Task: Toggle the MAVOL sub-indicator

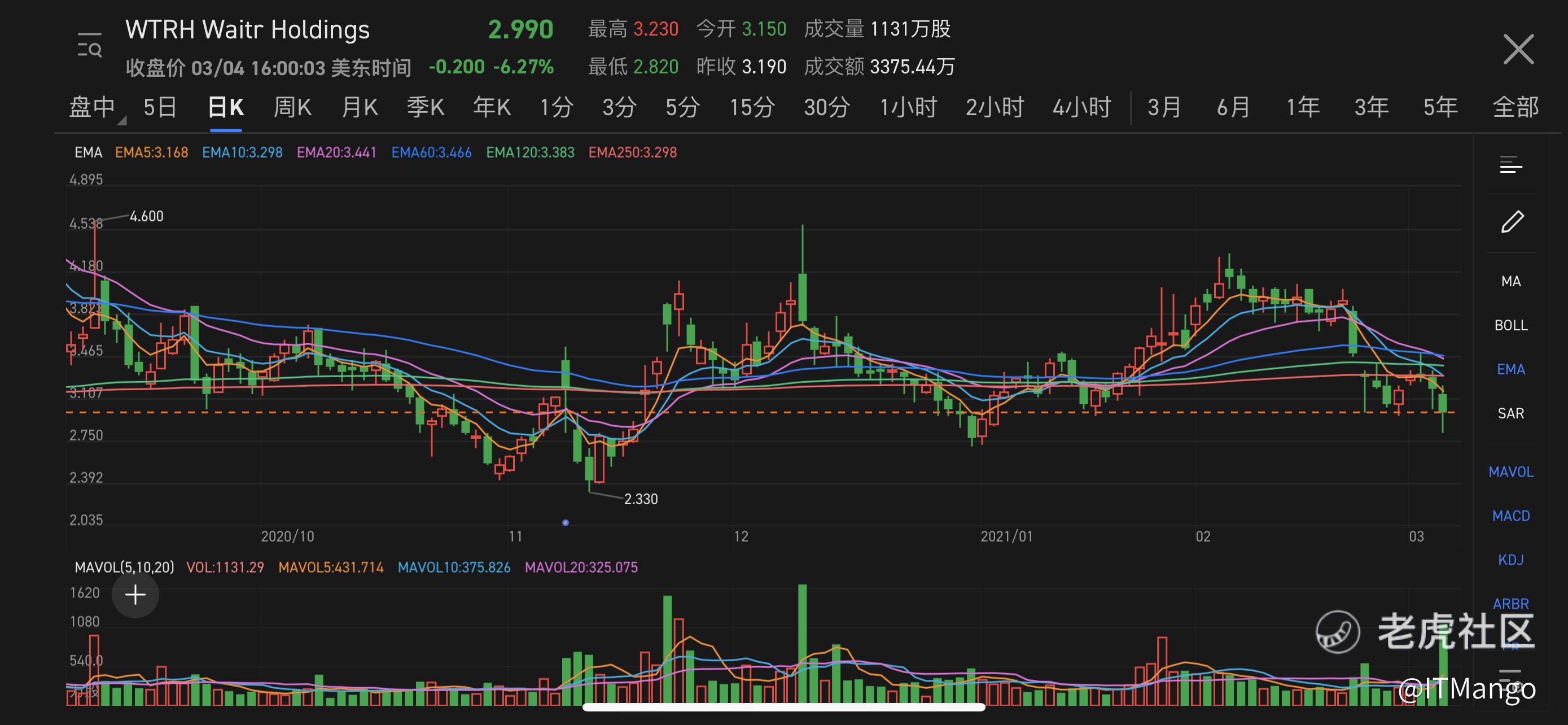Action: pyautogui.click(x=1511, y=472)
